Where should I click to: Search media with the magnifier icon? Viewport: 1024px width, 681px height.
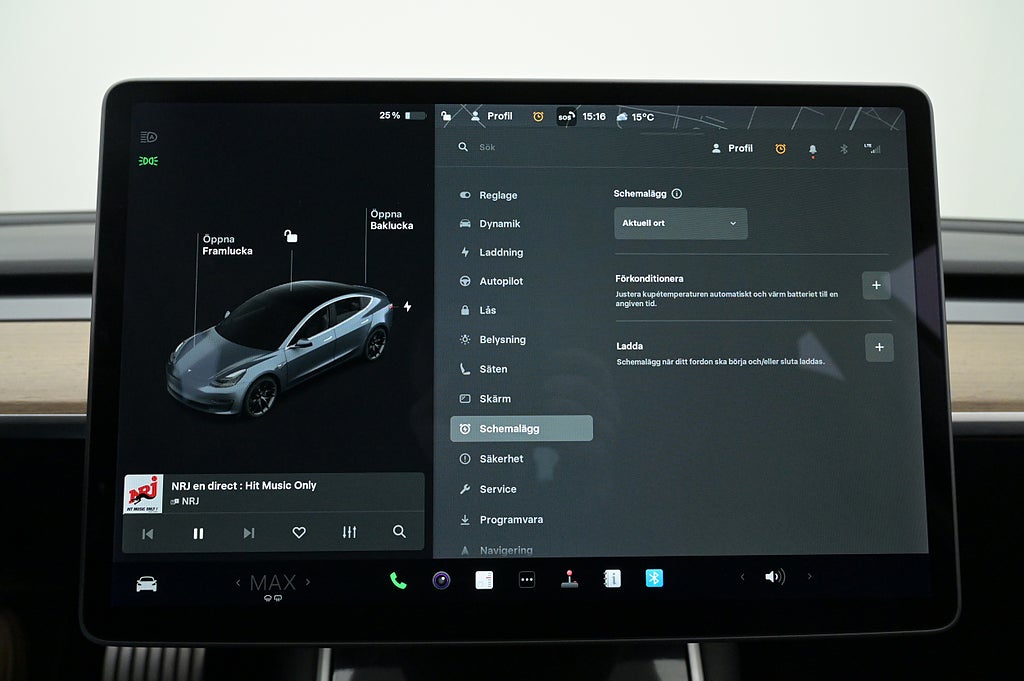[x=399, y=532]
